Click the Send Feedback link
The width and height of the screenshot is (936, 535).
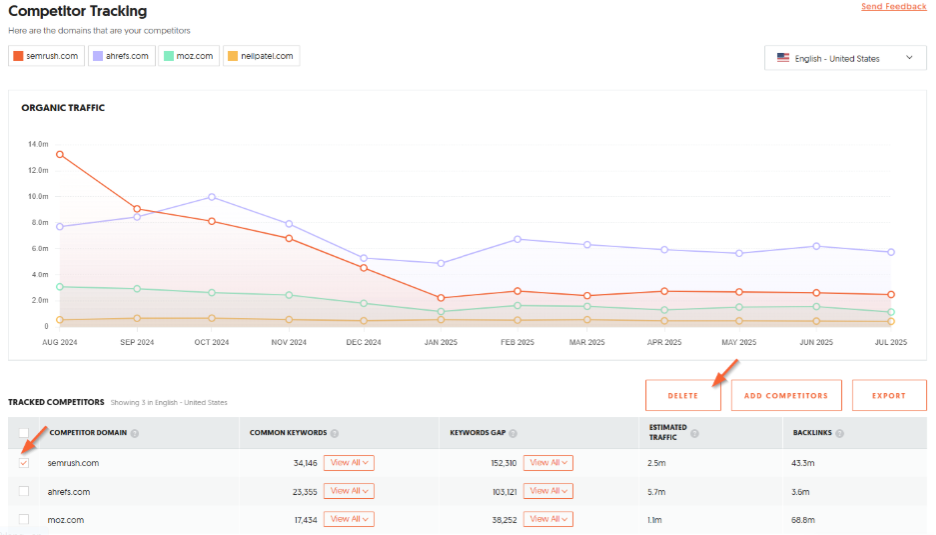(893, 7)
